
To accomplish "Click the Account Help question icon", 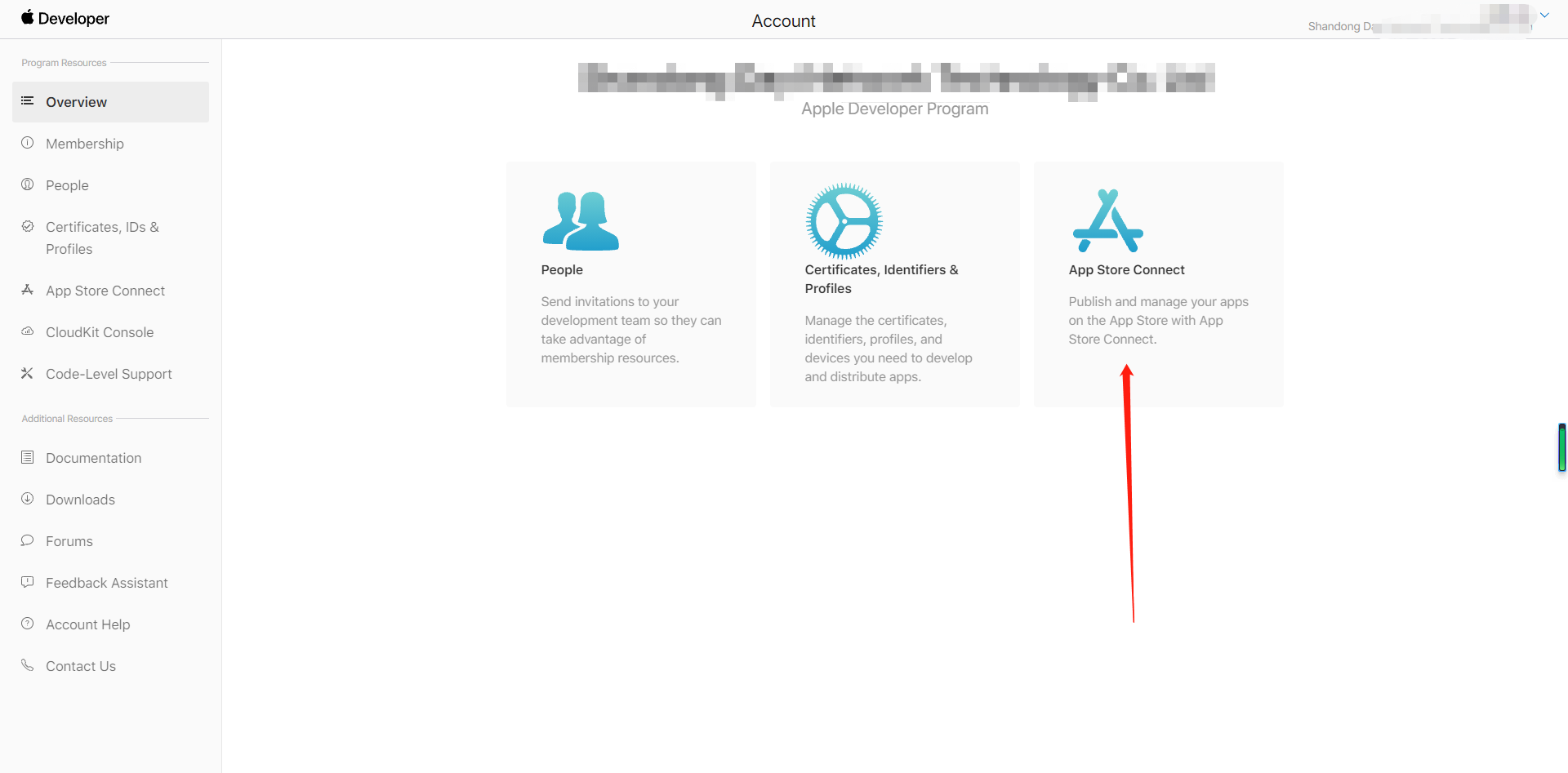I will pos(27,624).
